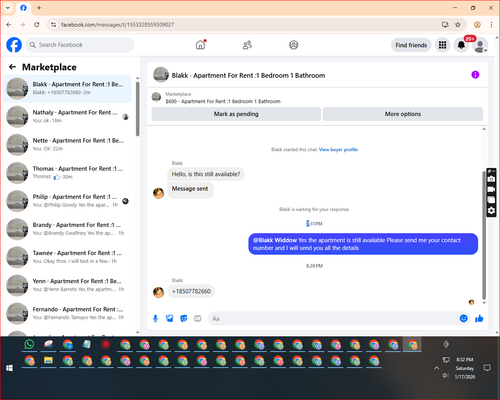Open the Tawnée conversation
This screenshot has height=400, width=500.
(67, 257)
